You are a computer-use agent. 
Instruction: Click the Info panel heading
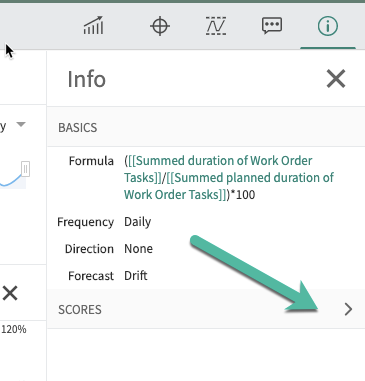click(87, 79)
